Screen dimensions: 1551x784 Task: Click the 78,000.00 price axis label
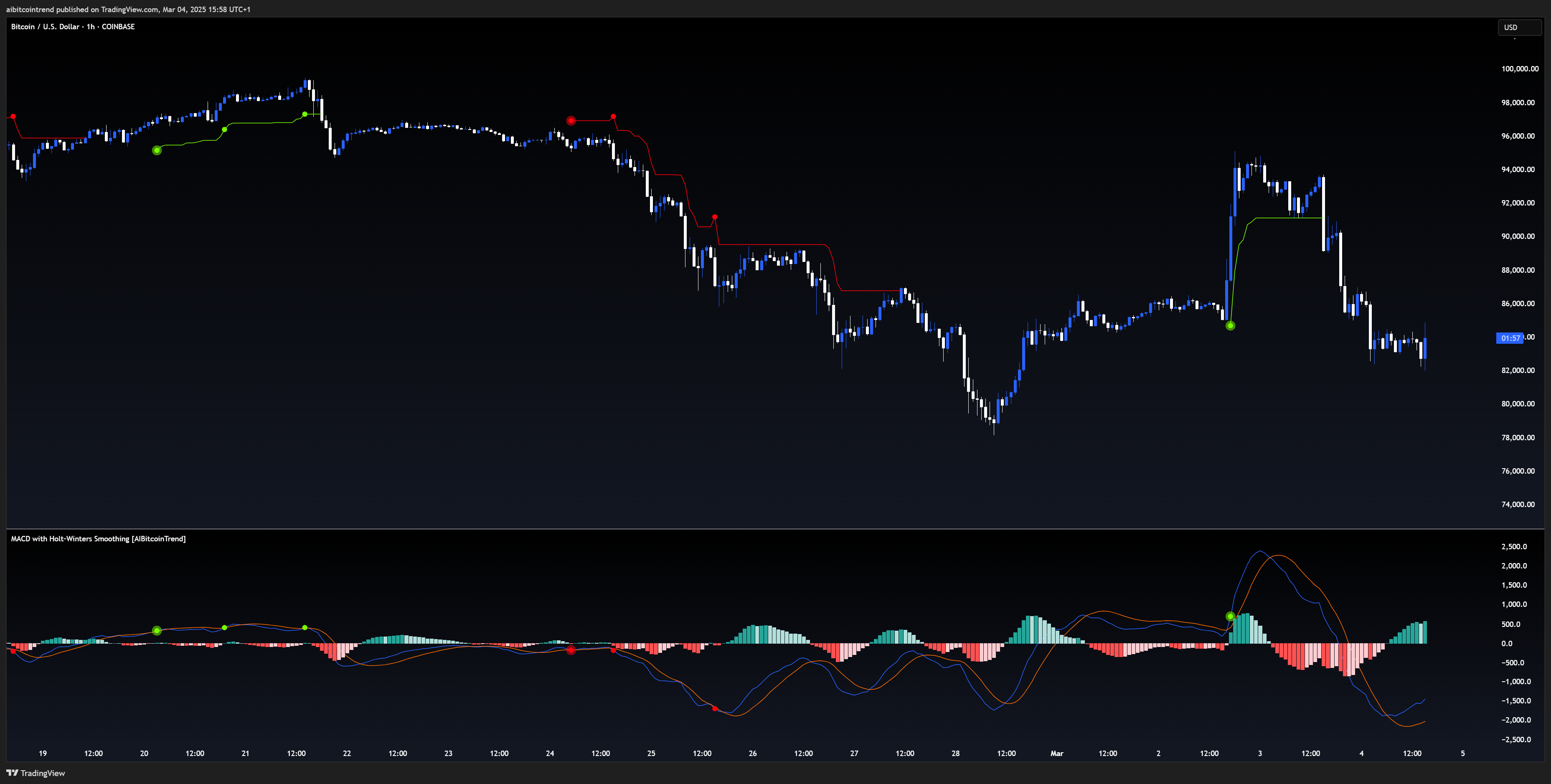click(x=1518, y=438)
